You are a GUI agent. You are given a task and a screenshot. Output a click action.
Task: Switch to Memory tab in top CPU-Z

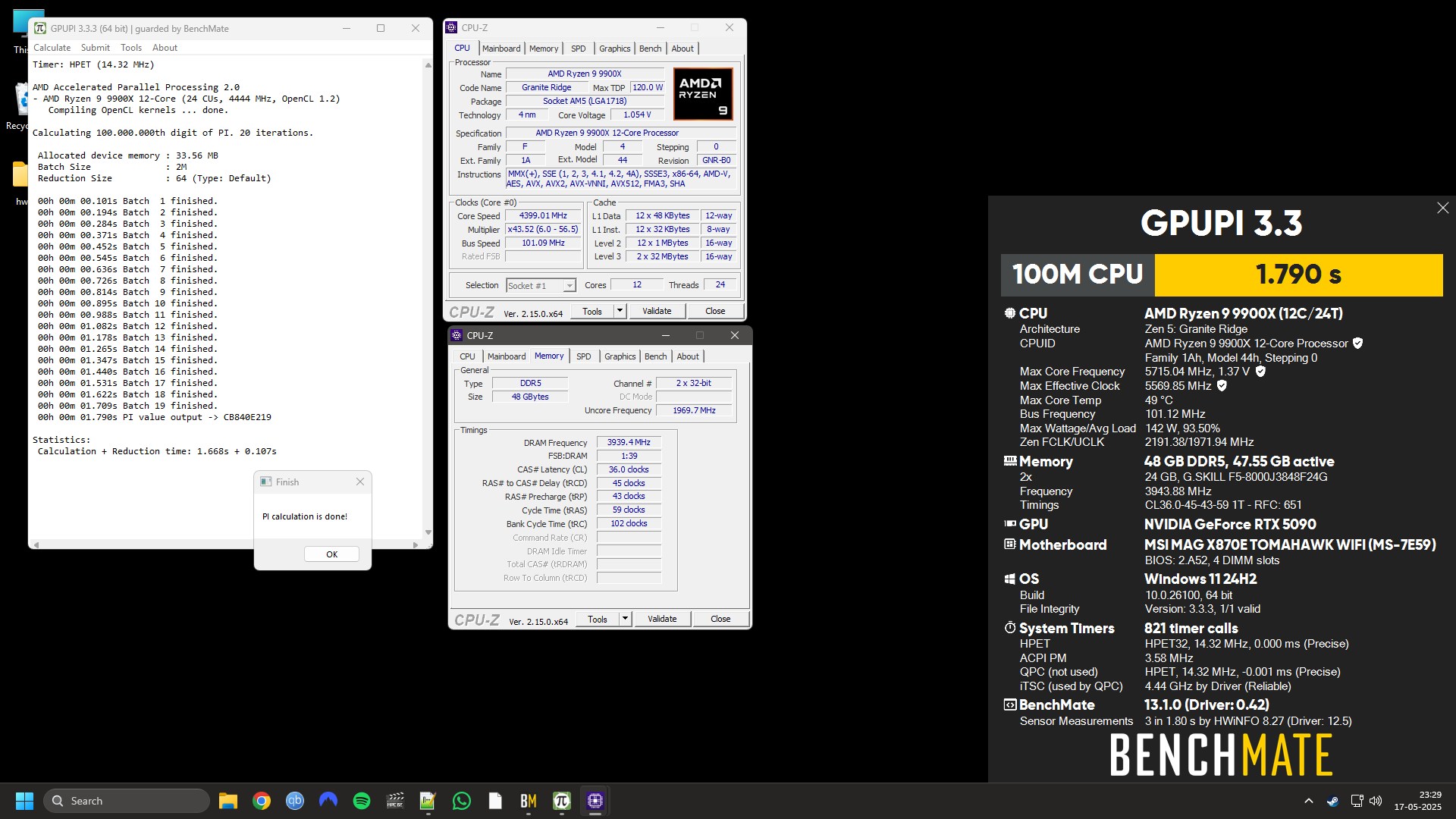544,49
